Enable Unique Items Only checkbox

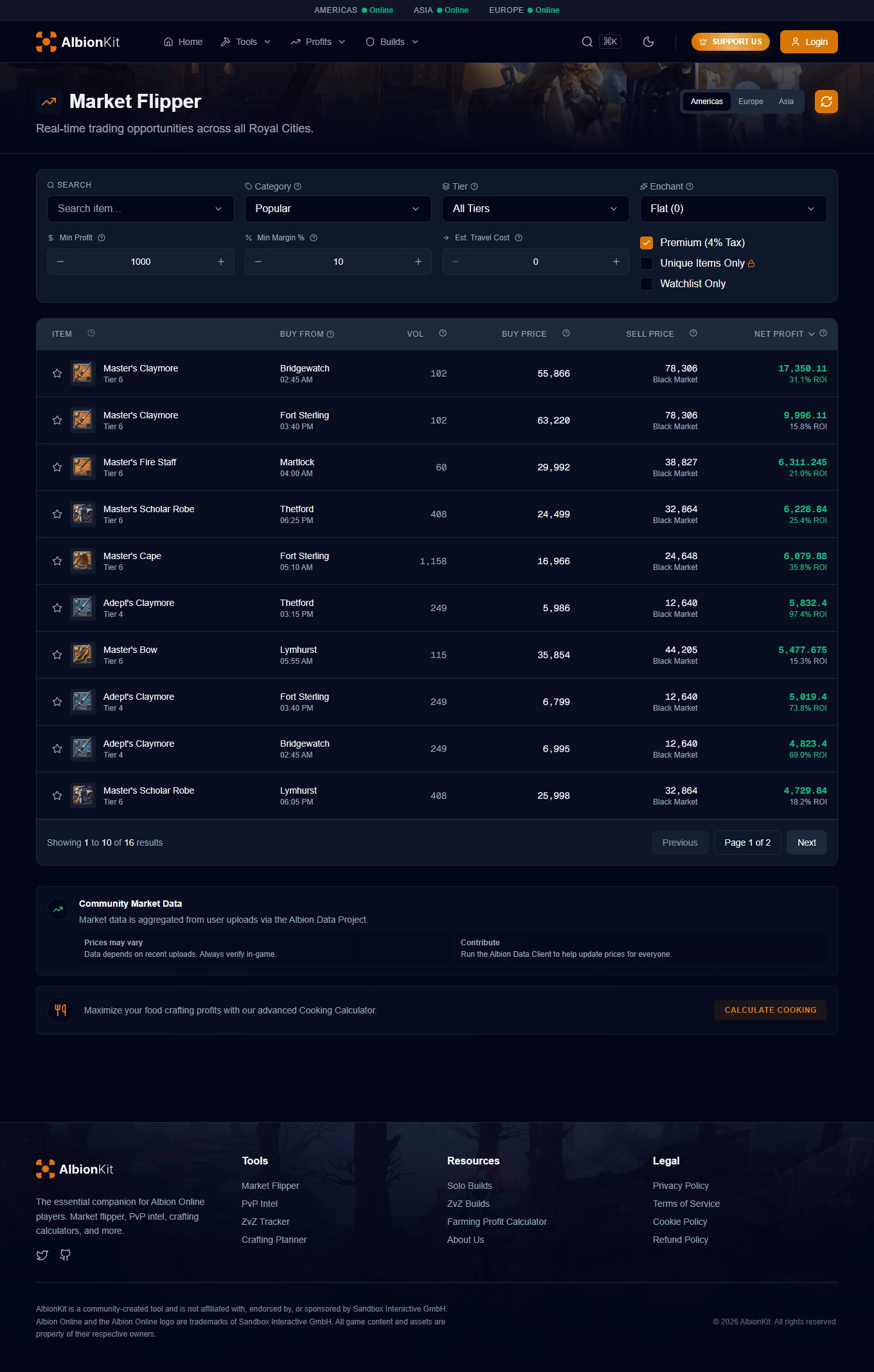pos(647,263)
